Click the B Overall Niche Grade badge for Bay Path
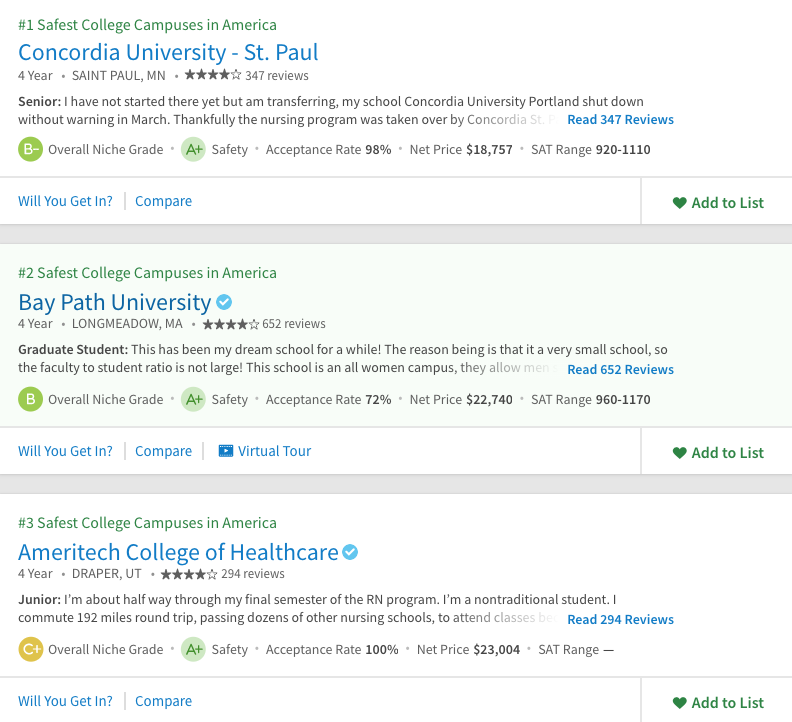 30,400
